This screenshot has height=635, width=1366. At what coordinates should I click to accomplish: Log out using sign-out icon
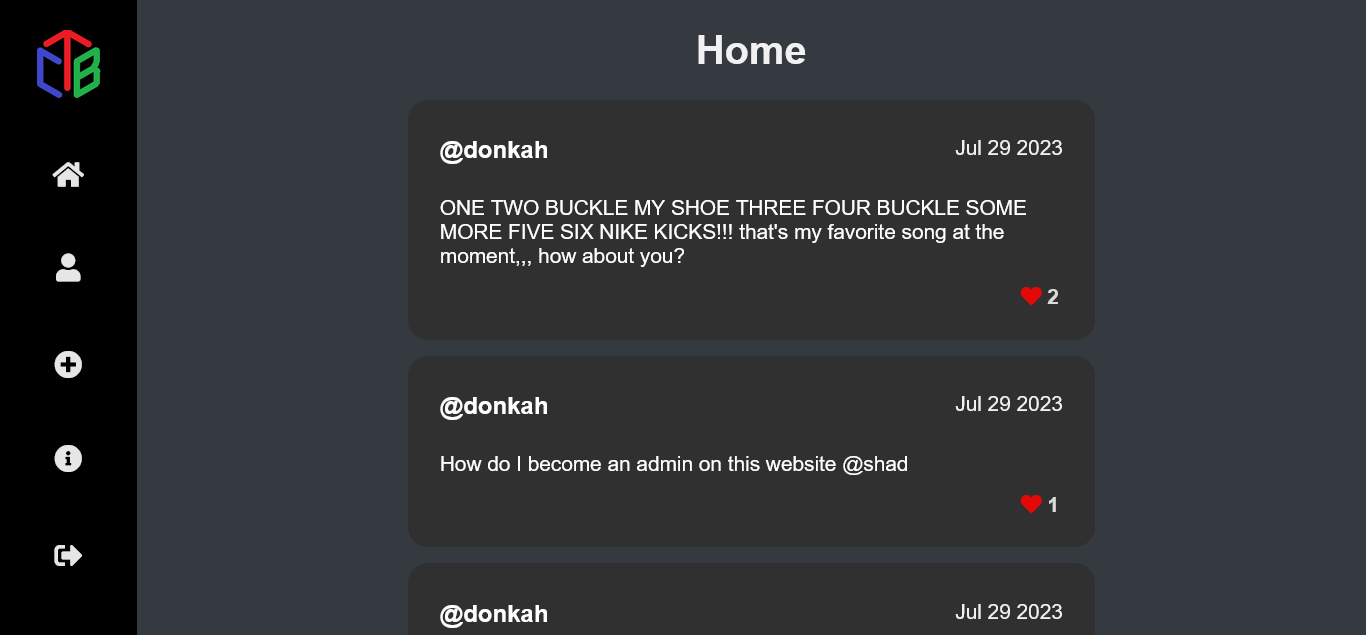point(68,555)
